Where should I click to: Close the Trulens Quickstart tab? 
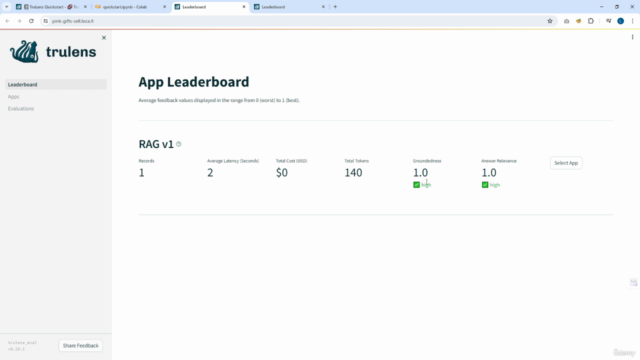(x=85, y=7)
